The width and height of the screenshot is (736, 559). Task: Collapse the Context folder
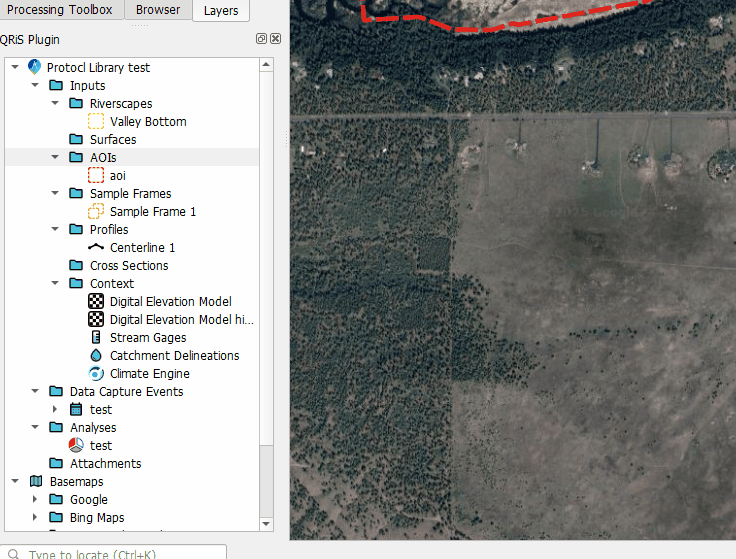click(x=55, y=283)
